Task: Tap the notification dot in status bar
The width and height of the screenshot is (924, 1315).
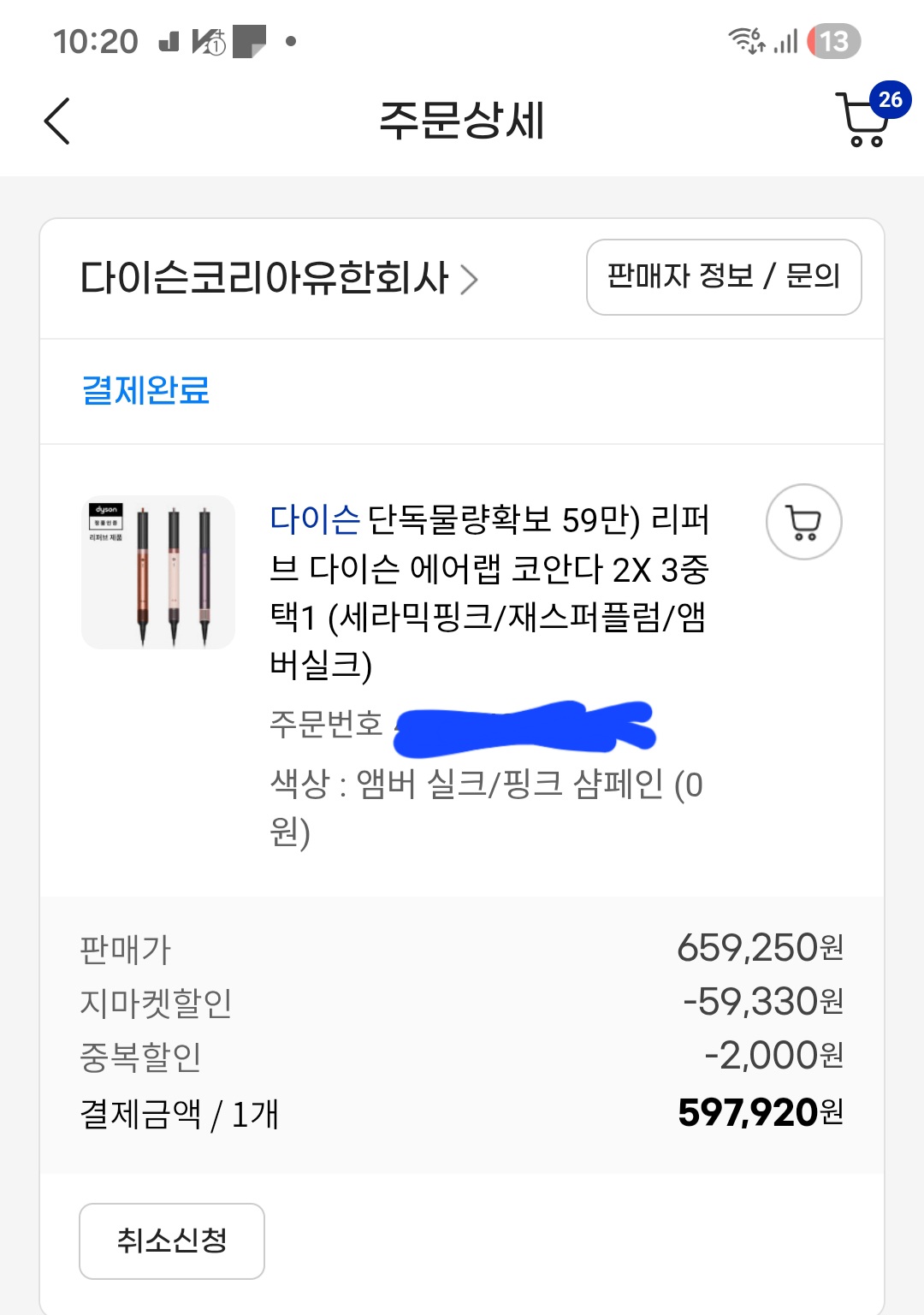Action: coord(291,41)
